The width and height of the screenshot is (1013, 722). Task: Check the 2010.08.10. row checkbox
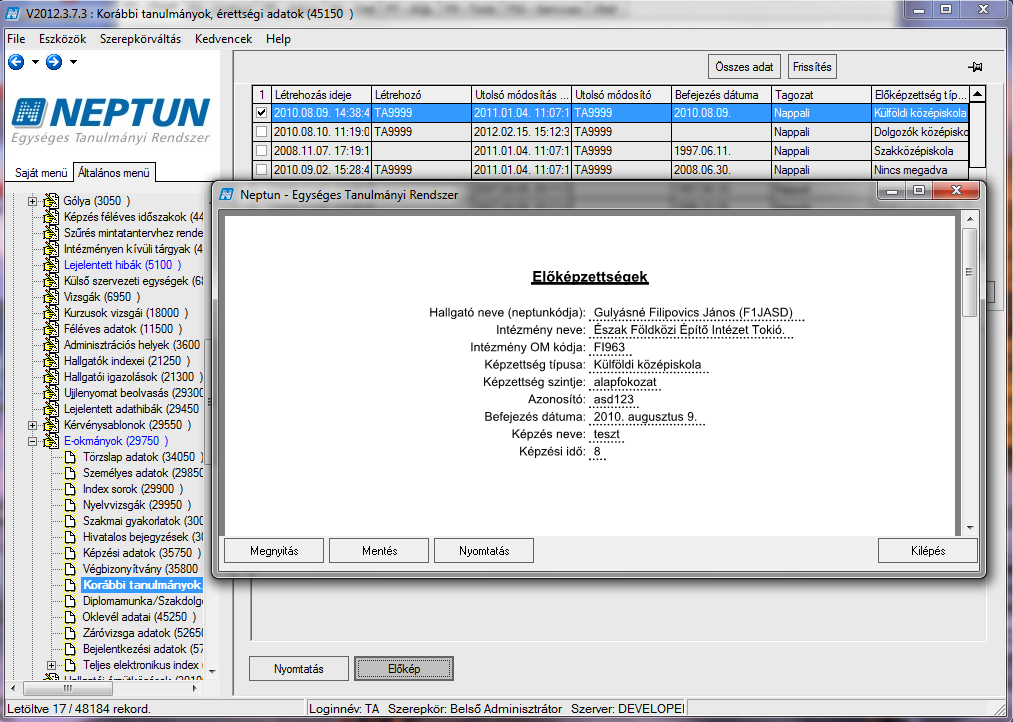261,132
